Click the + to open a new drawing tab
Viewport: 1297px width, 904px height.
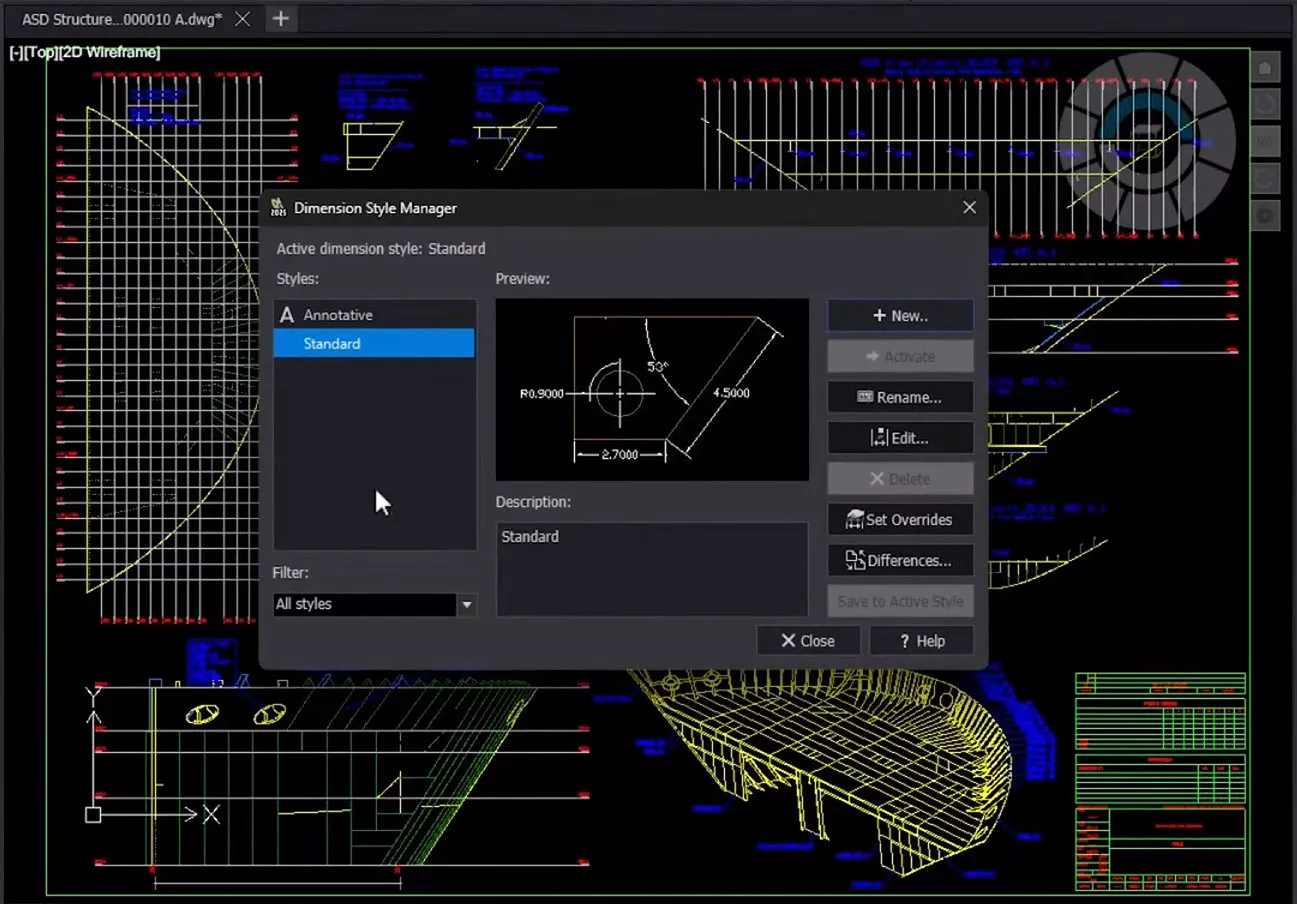coord(281,17)
